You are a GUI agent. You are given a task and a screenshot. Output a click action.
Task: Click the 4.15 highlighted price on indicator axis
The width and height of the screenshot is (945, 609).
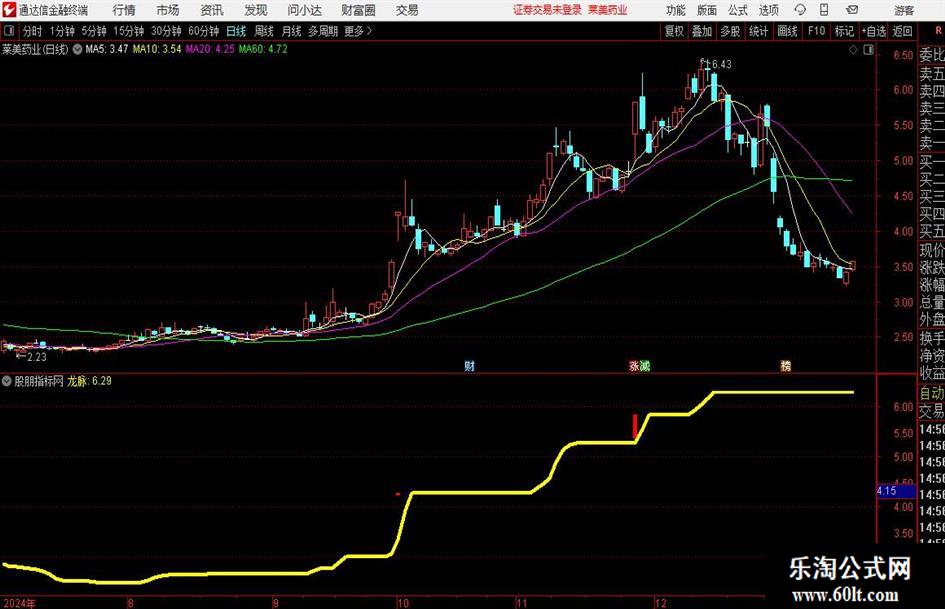[896, 491]
